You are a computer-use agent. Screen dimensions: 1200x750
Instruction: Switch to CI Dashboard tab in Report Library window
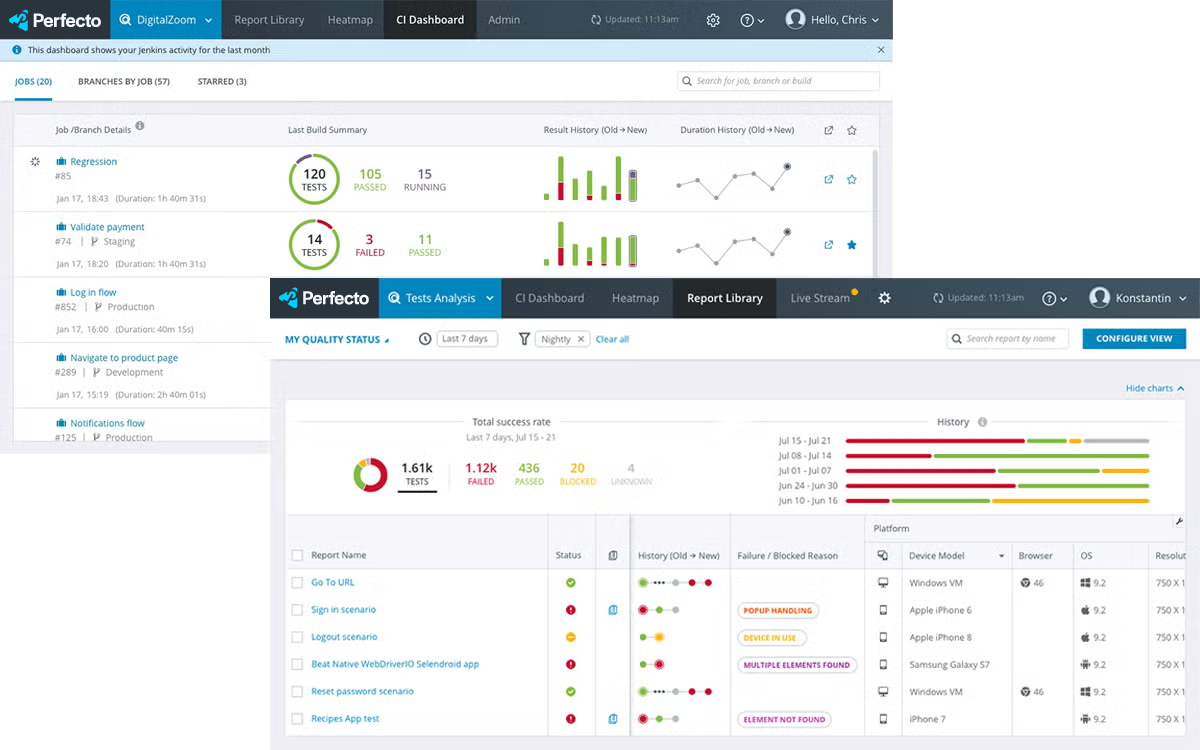click(x=549, y=298)
